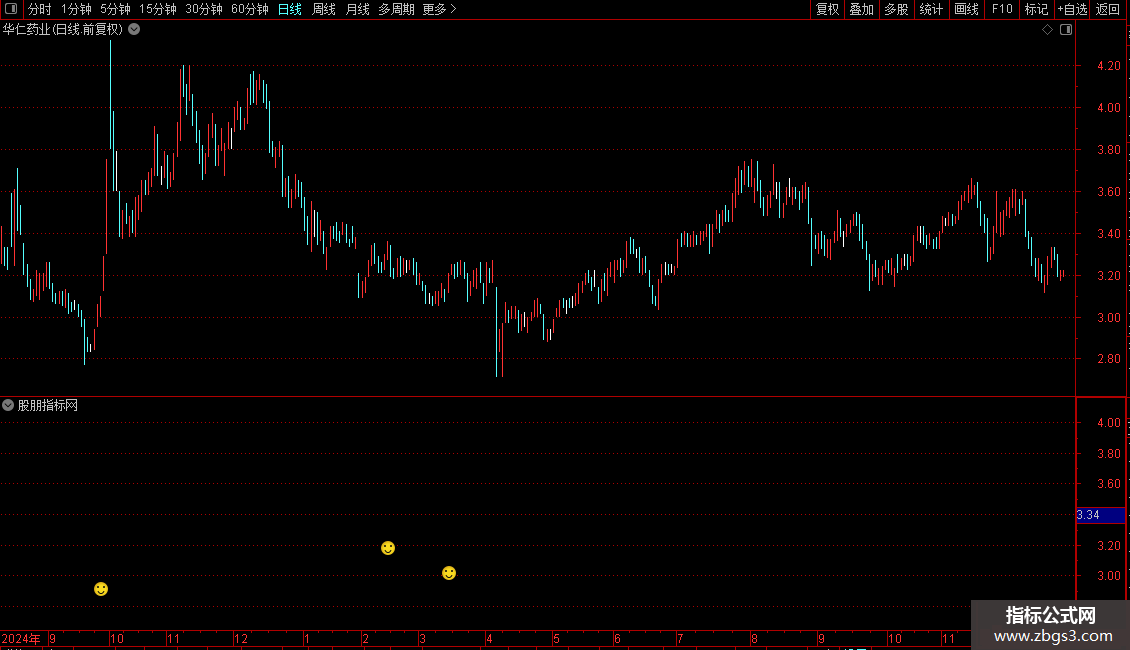
Task: Expand the 股朋指标网 indicator dropdown
Action: click(x=8, y=406)
